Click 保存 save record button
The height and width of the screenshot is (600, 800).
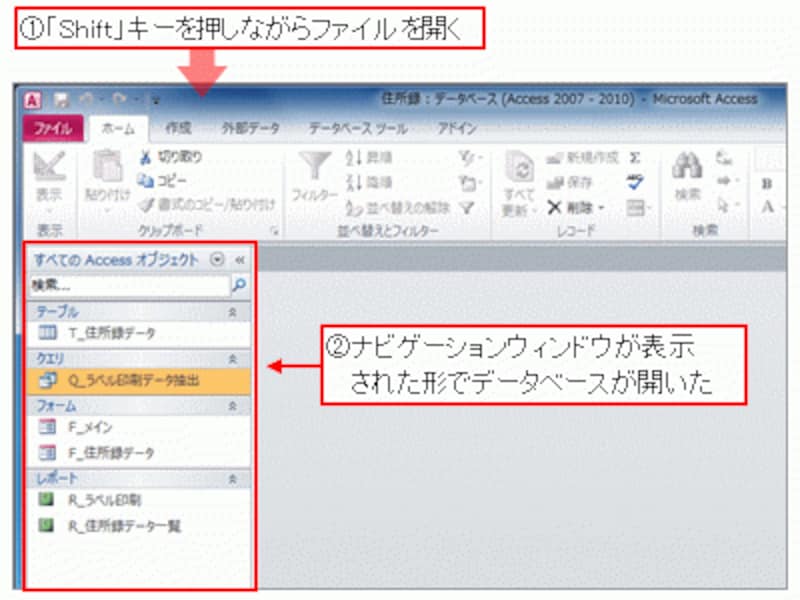tap(569, 182)
